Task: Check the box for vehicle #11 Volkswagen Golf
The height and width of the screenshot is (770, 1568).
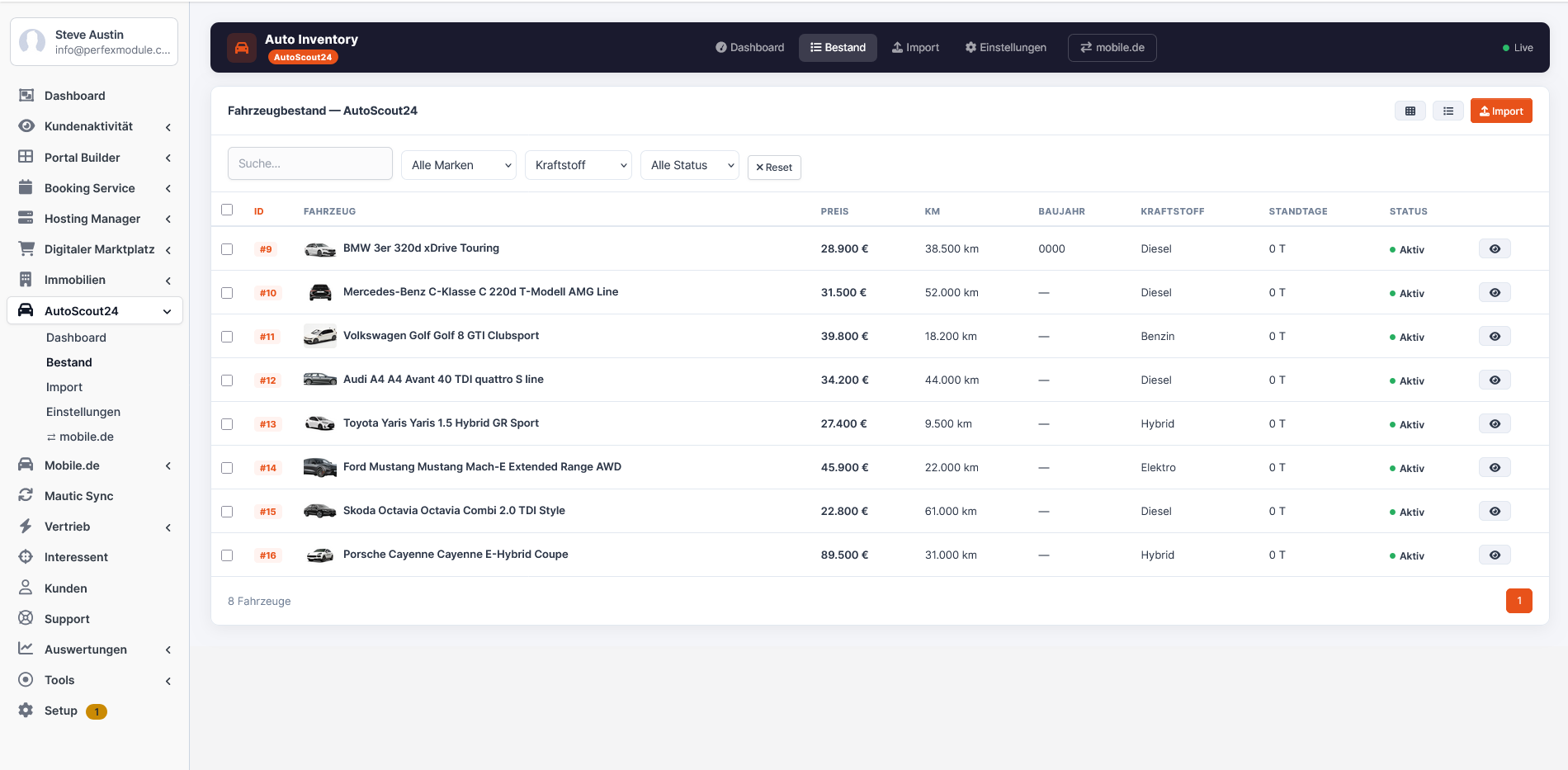Action: [227, 337]
